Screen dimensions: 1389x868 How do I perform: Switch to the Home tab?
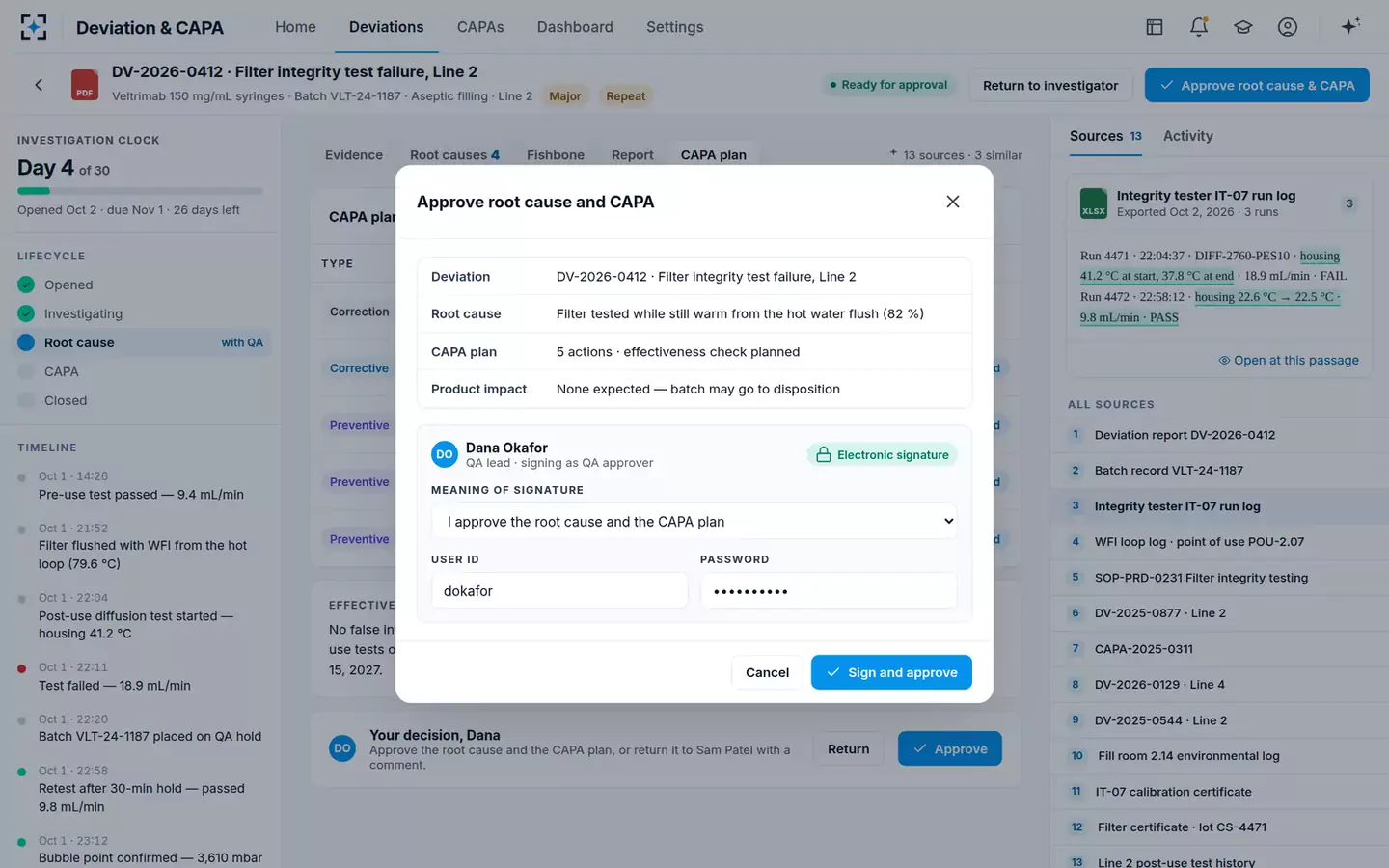pyautogui.click(x=295, y=27)
